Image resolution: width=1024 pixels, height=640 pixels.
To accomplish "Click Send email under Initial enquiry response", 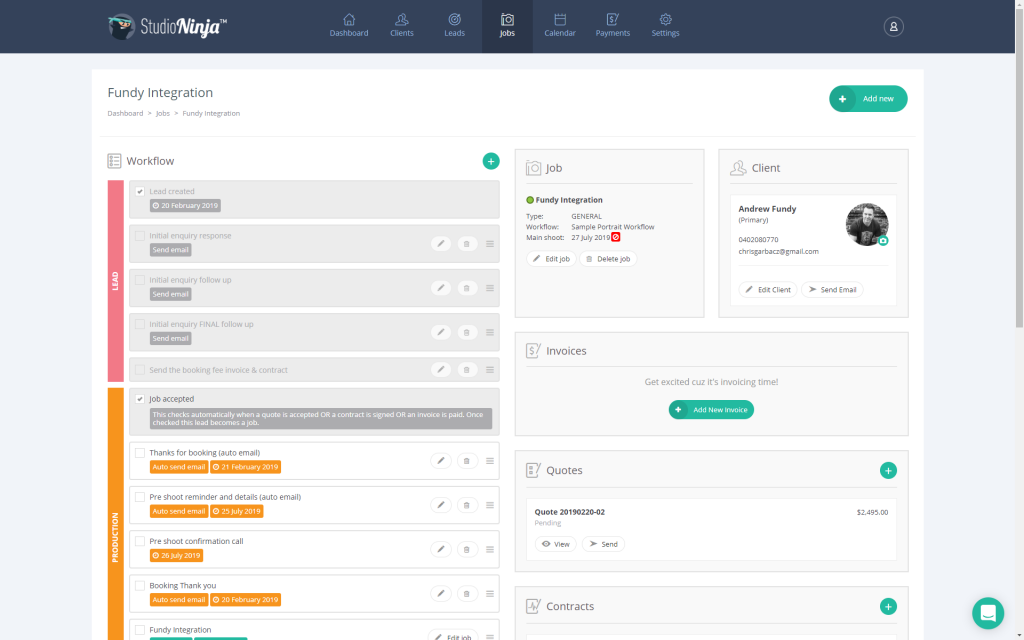I will point(170,250).
